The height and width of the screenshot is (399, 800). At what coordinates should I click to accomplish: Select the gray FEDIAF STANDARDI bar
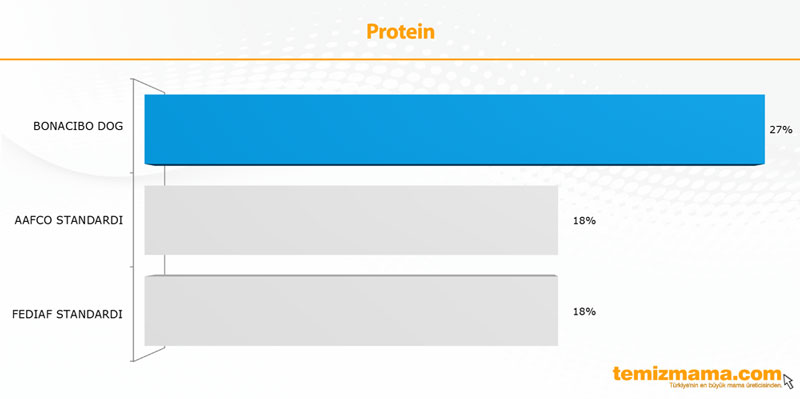[351, 311]
